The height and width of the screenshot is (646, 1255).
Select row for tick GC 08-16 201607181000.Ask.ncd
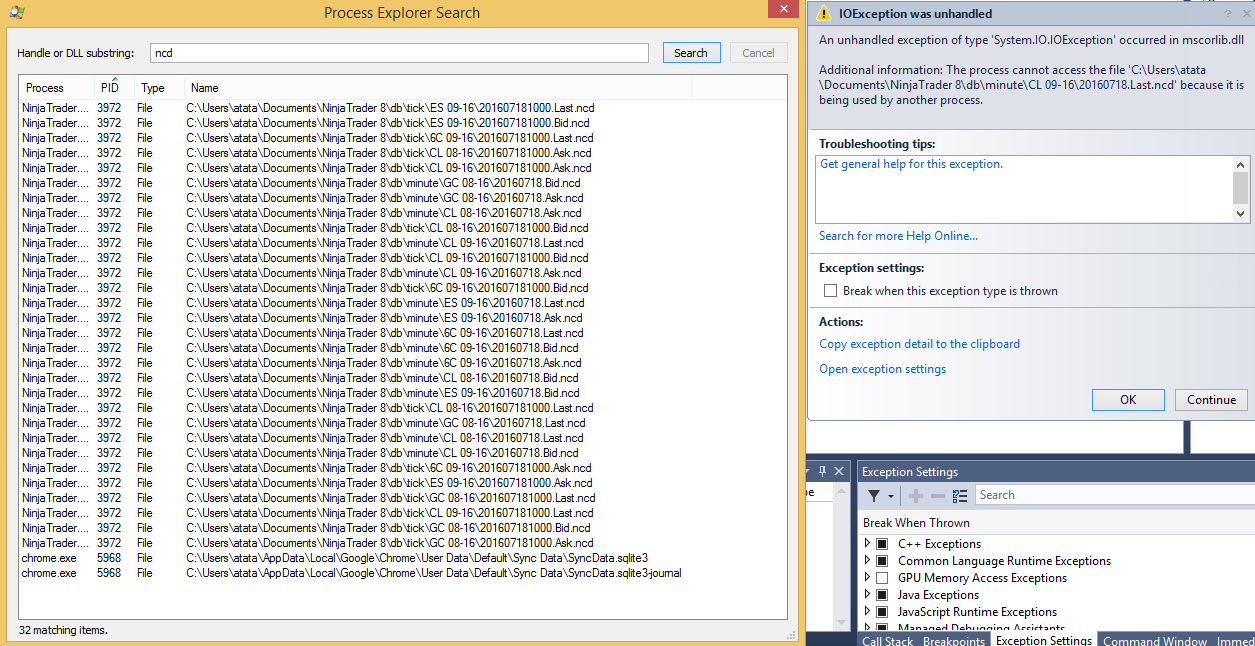coord(402,543)
